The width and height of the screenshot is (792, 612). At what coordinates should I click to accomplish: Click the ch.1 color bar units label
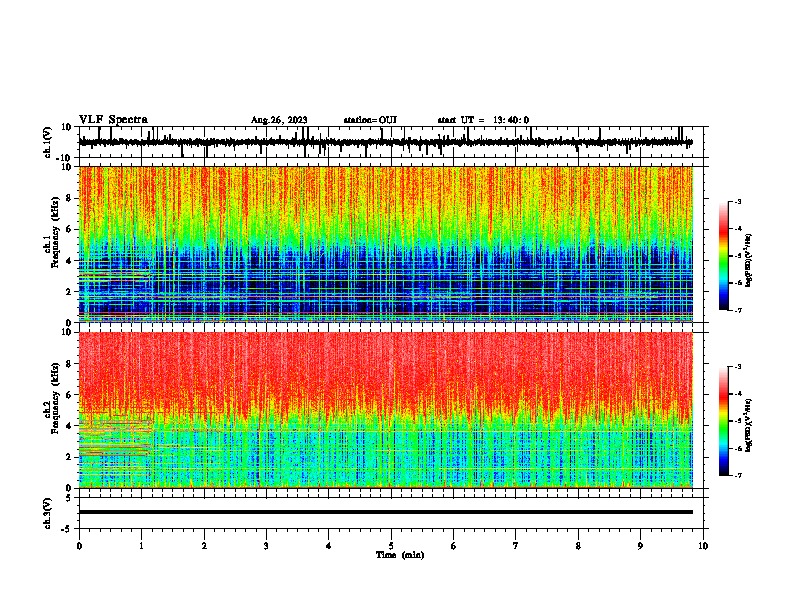[x=749, y=260]
